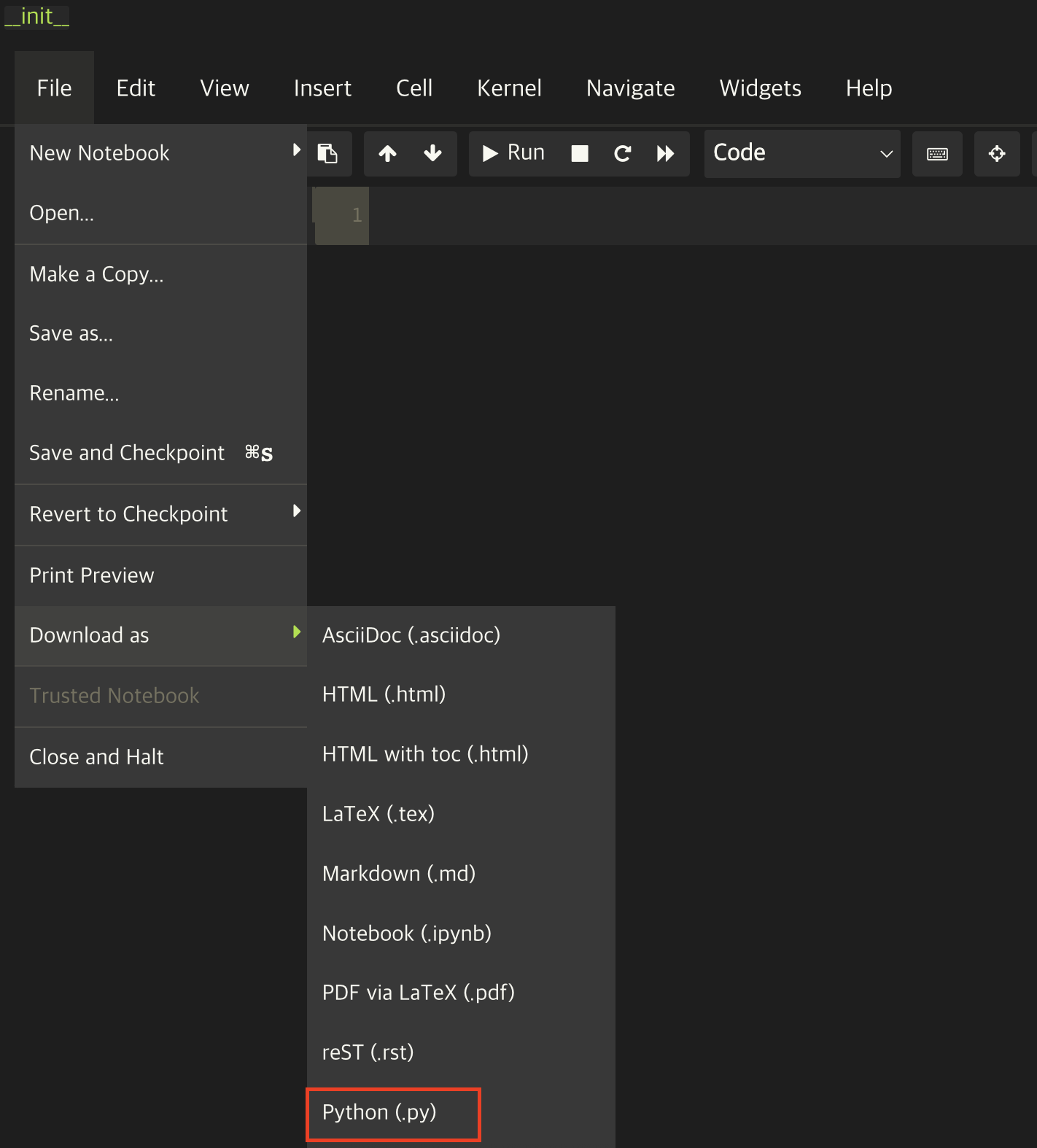Restart and rerun all with fast-forward icon
This screenshot has width=1037, height=1148.
pyautogui.click(x=665, y=153)
